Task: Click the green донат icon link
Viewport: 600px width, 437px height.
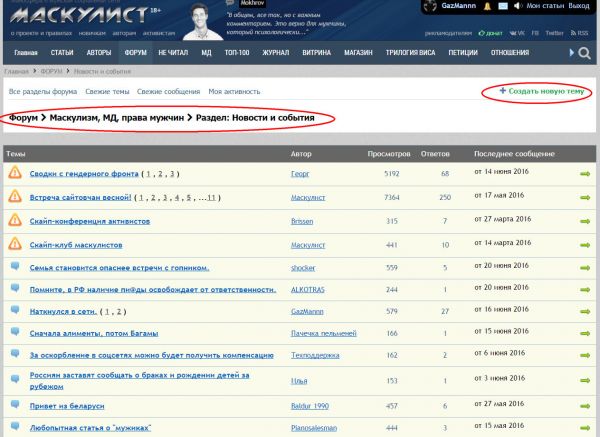Action: (491, 32)
